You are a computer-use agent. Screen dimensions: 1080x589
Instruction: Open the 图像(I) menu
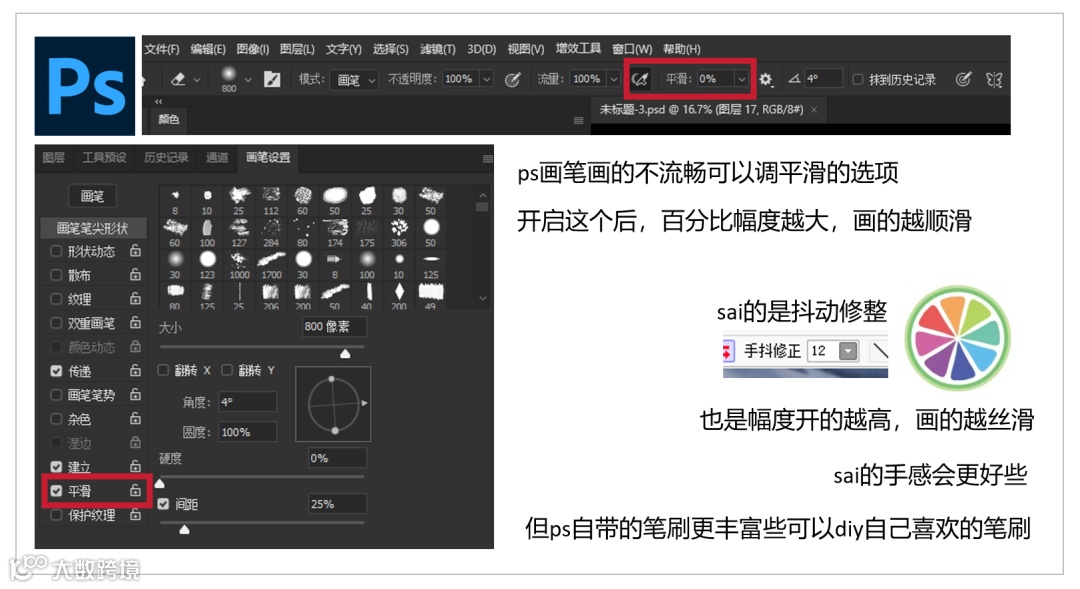[x=252, y=49]
